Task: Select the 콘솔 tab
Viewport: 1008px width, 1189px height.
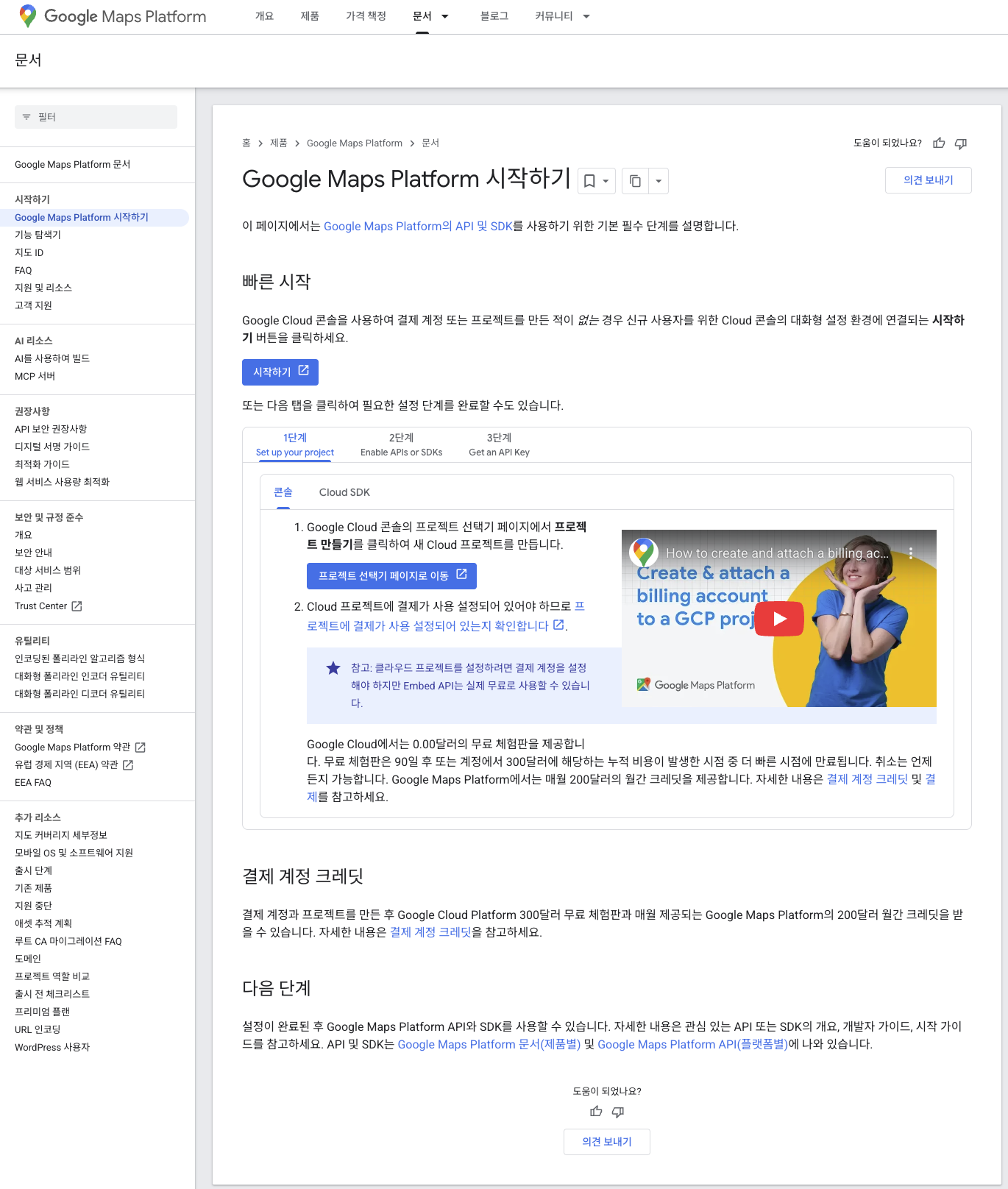Action: (x=283, y=492)
